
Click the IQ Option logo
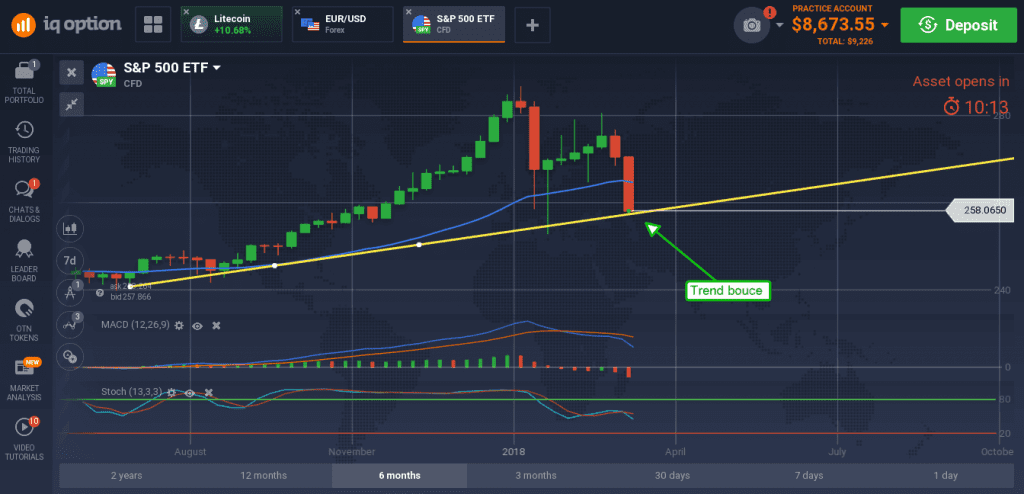pos(67,25)
